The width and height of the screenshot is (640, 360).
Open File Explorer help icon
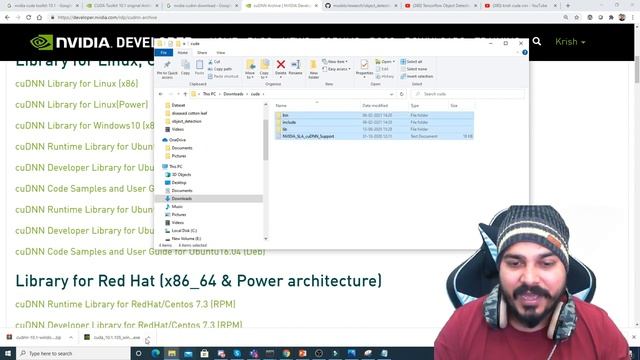524,53
